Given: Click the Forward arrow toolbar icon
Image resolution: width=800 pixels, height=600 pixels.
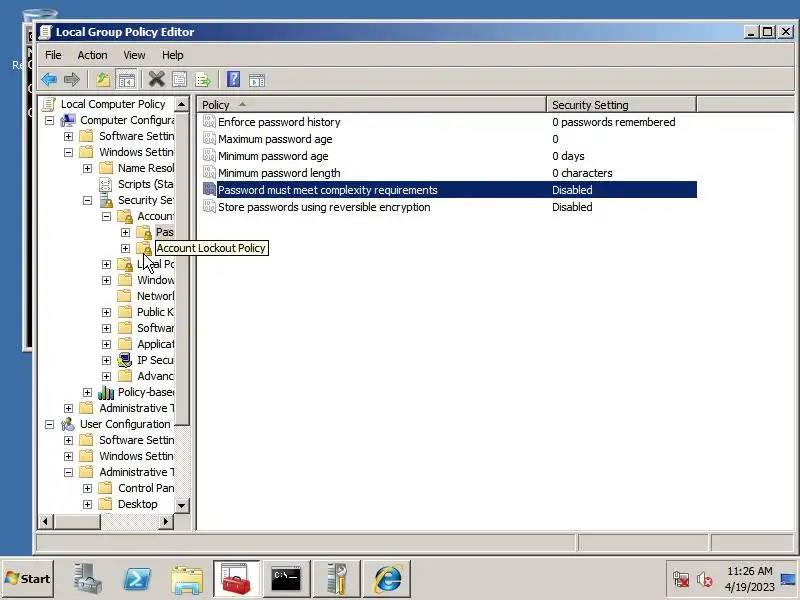Looking at the screenshot, I should [72, 80].
